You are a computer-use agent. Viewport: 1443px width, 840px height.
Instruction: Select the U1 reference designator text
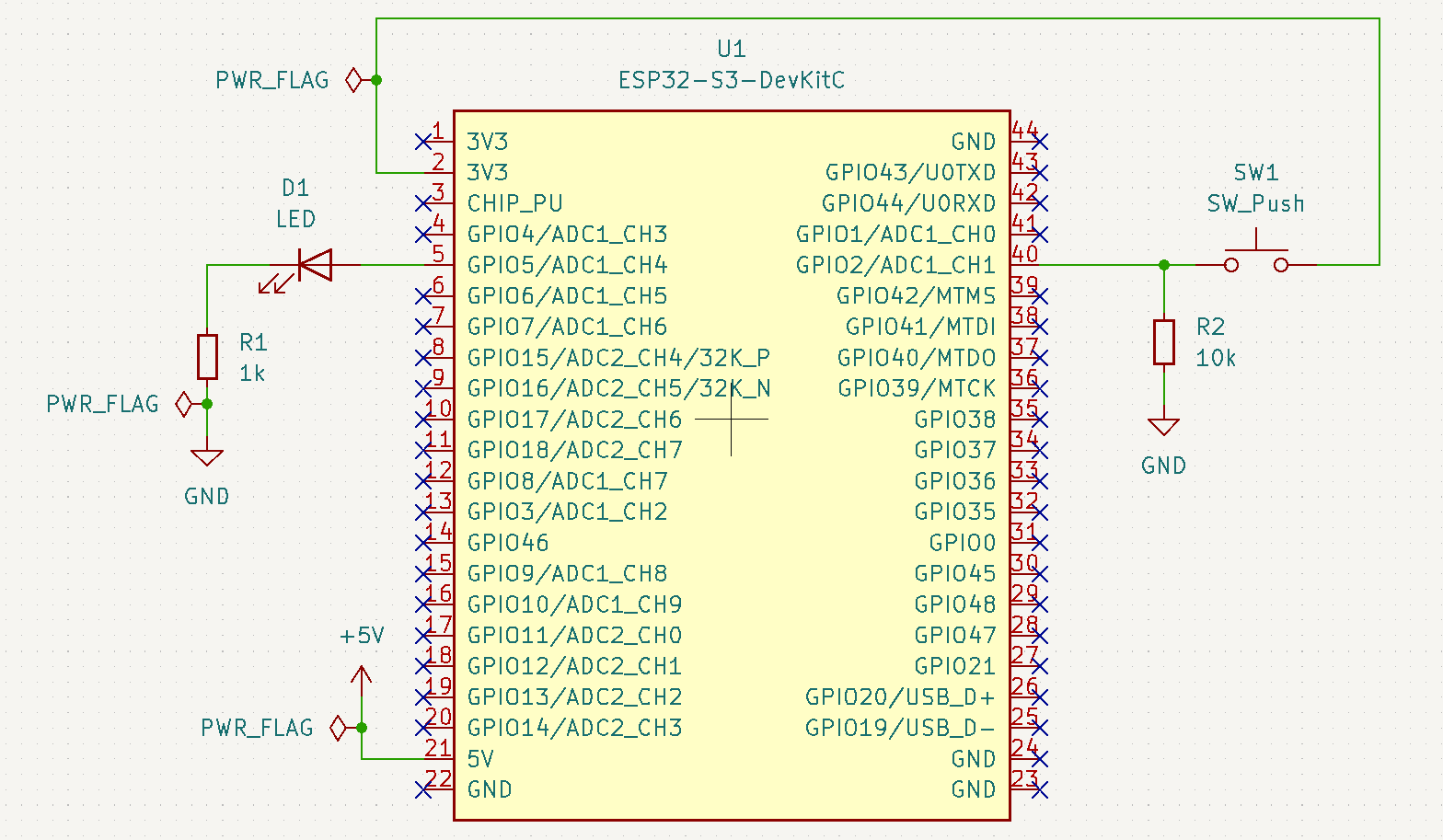coord(732,49)
